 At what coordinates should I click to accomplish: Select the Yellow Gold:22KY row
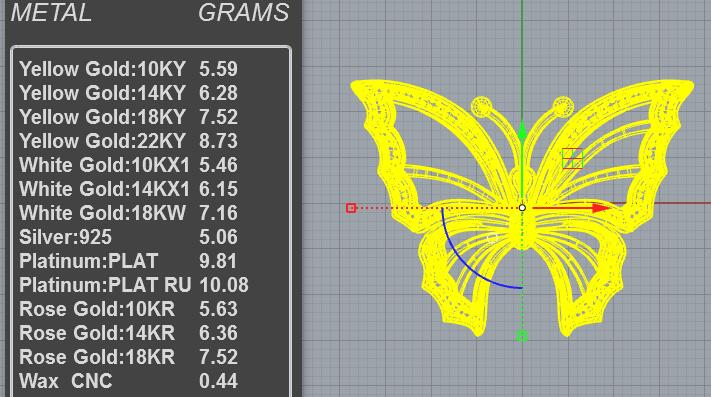click(128, 141)
